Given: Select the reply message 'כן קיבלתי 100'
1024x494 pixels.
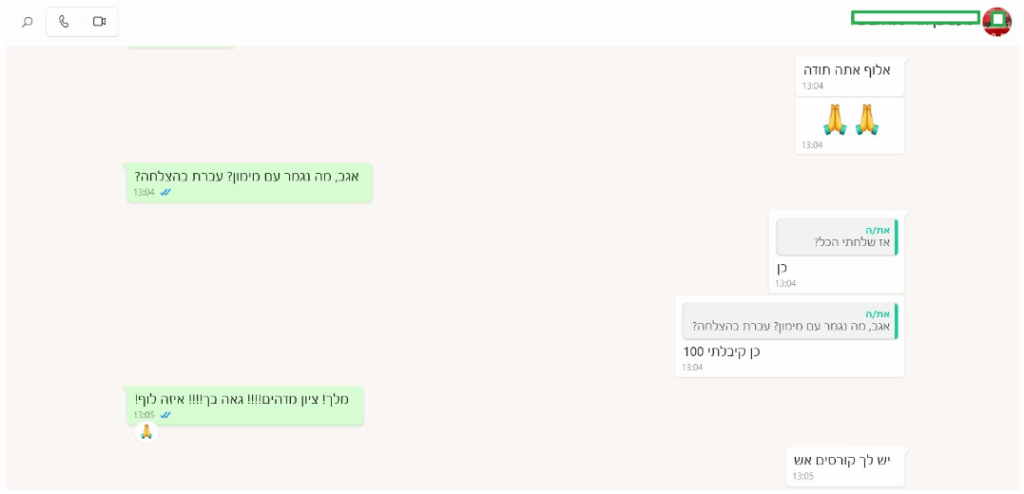Looking at the screenshot, I should [x=790, y=337].
